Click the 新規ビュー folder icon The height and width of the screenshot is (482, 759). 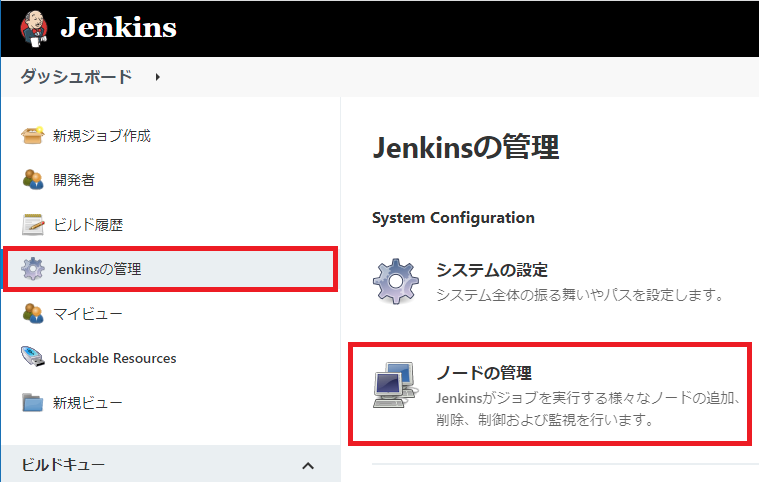[32, 403]
